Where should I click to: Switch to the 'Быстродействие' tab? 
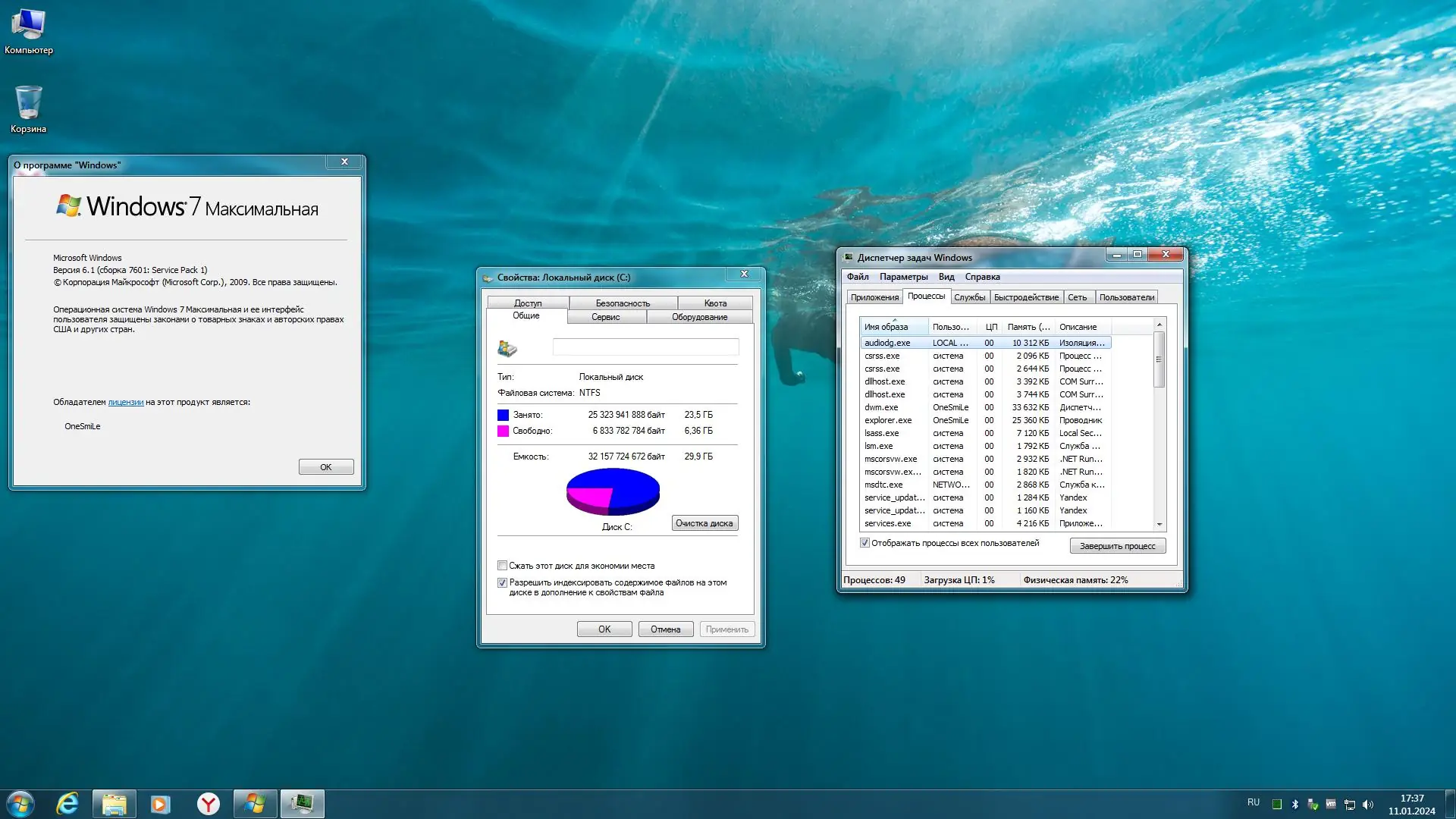point(1025,297)
